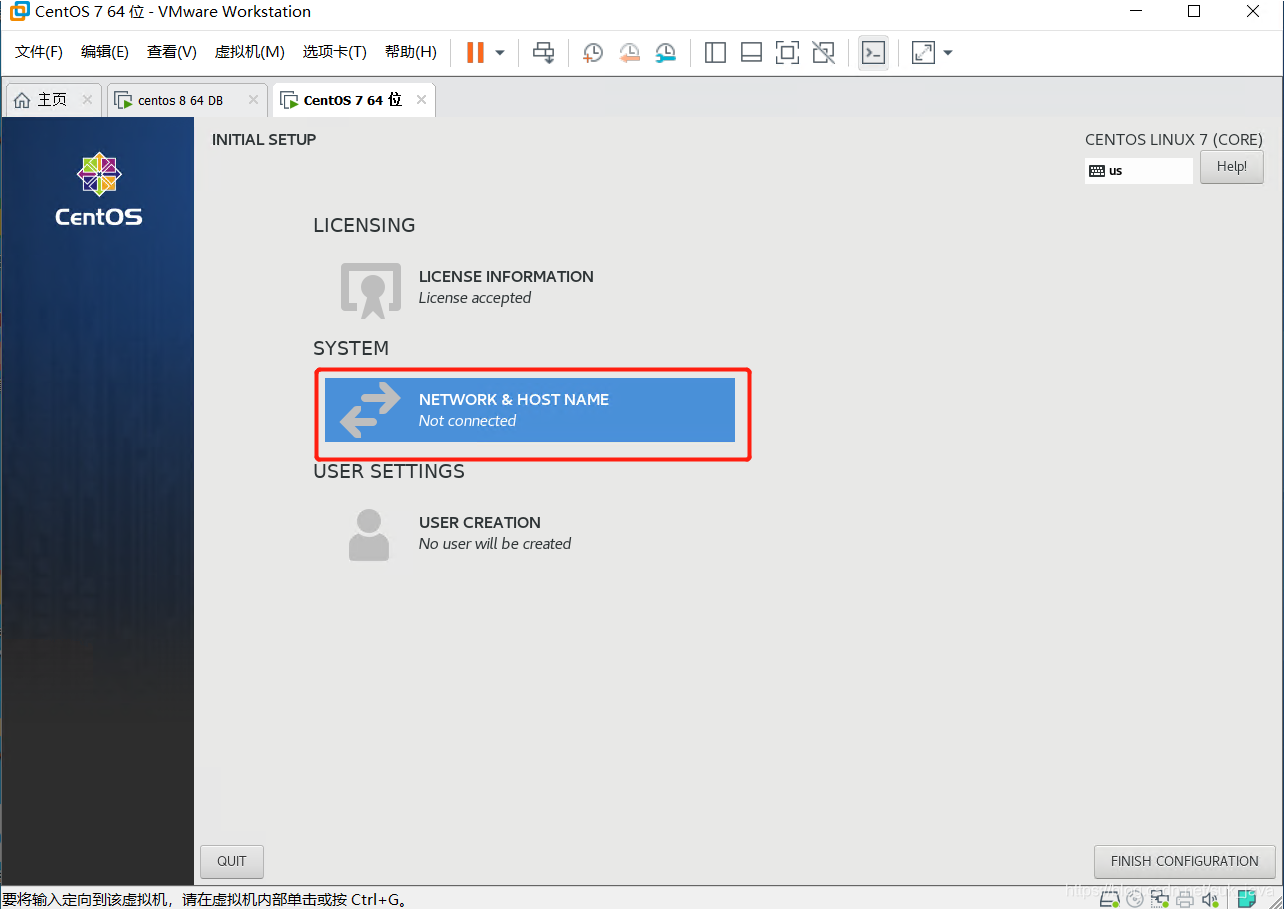
Task: Maximize the VMware Workstation window
Action: [x=1194, y=12]
